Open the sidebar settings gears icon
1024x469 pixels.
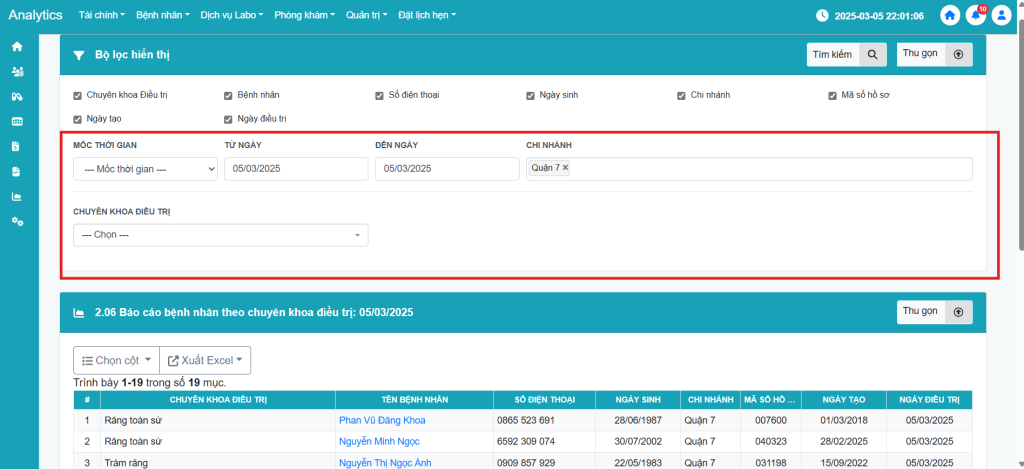pos(17,221)
